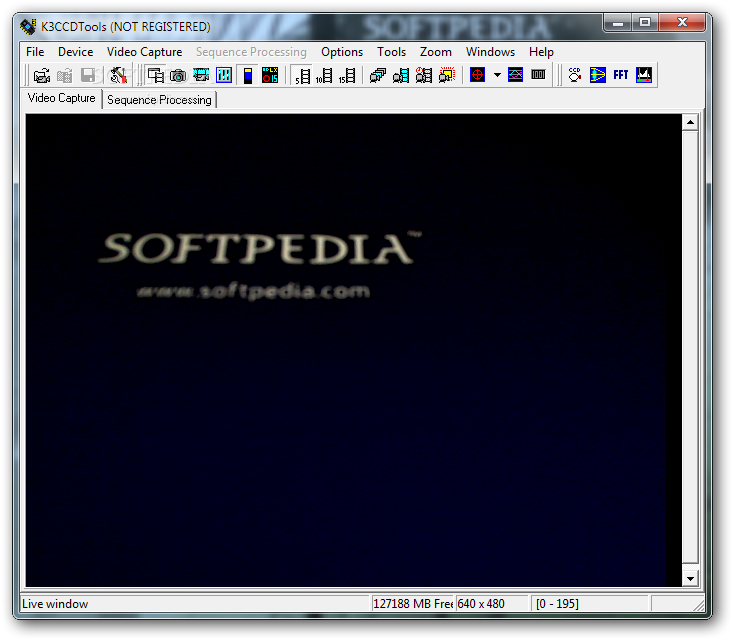Click the '640 x 480' status bar entry
The image size is (733, 640).
[481, 604]
